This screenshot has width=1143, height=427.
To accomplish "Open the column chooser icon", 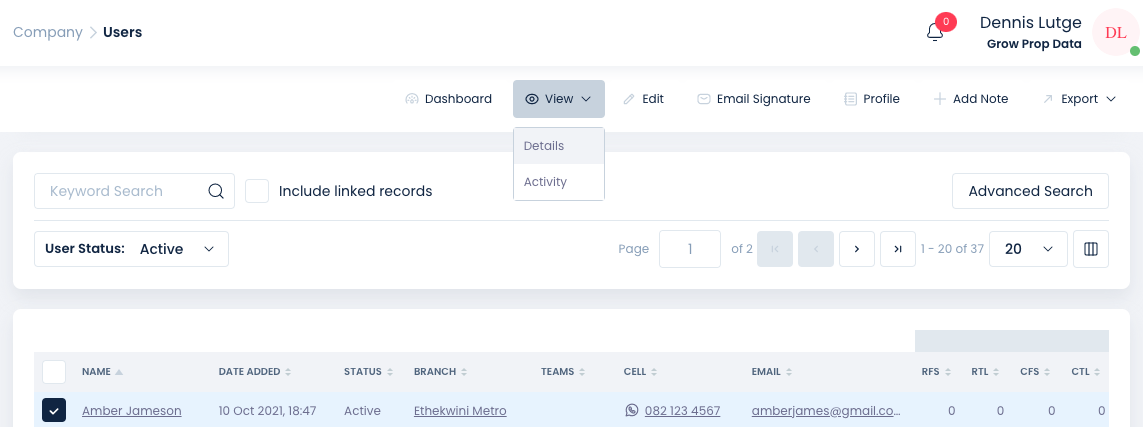I will tap(1091, 249).
